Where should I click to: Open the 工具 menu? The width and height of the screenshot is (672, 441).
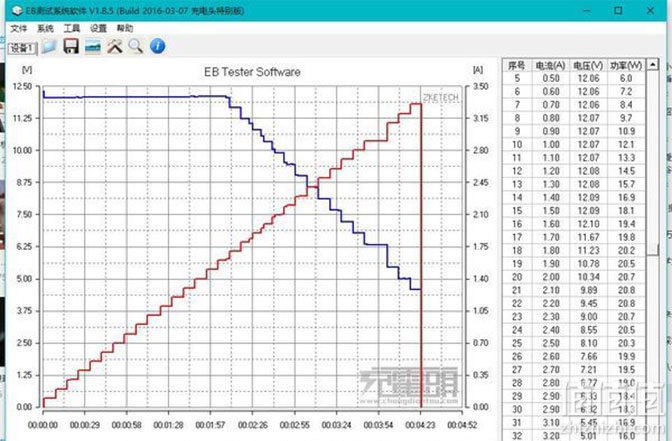tap(72, 28)
